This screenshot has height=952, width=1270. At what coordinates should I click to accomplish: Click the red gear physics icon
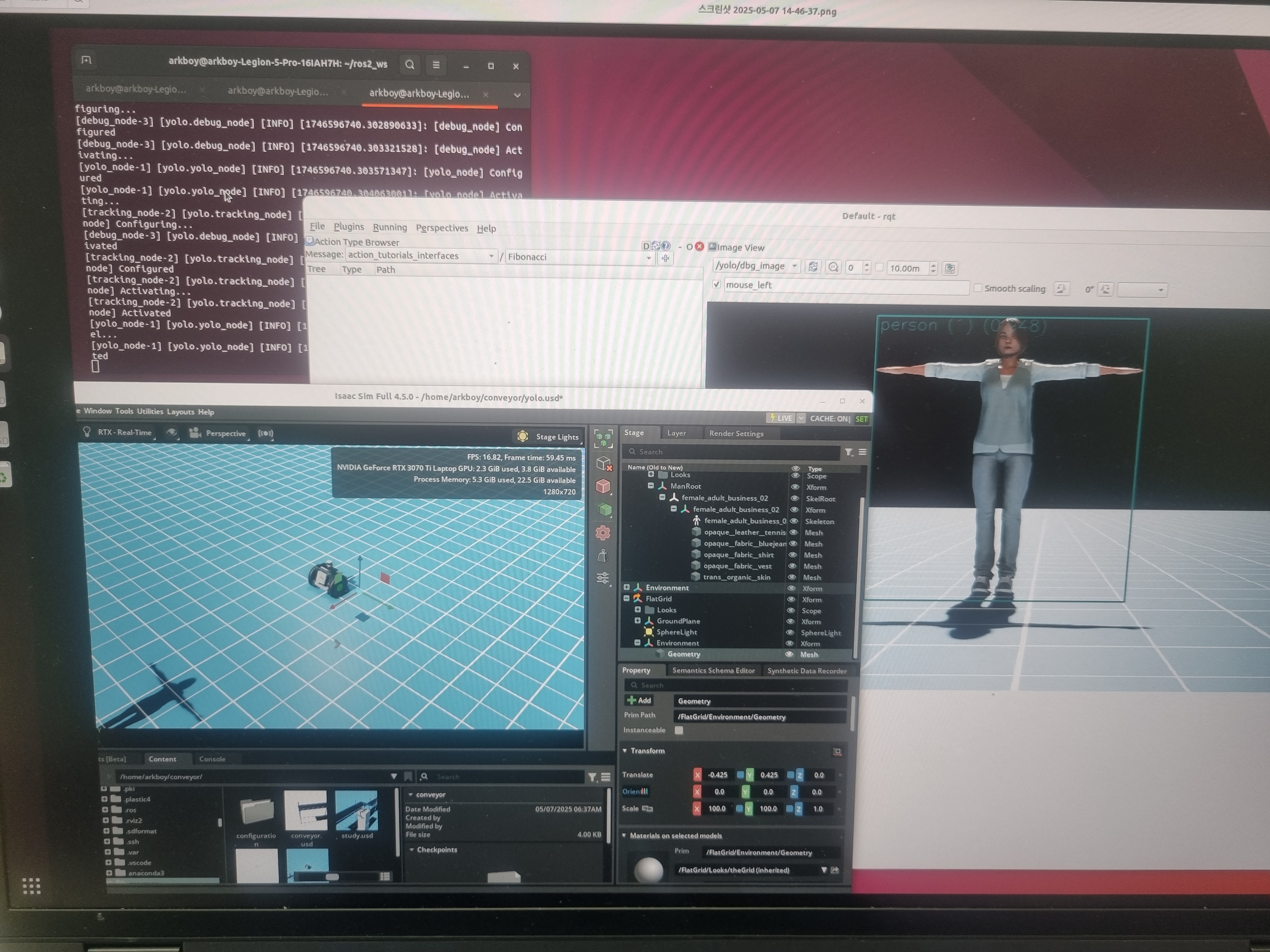pyautogui.click(x=603, y=533)
